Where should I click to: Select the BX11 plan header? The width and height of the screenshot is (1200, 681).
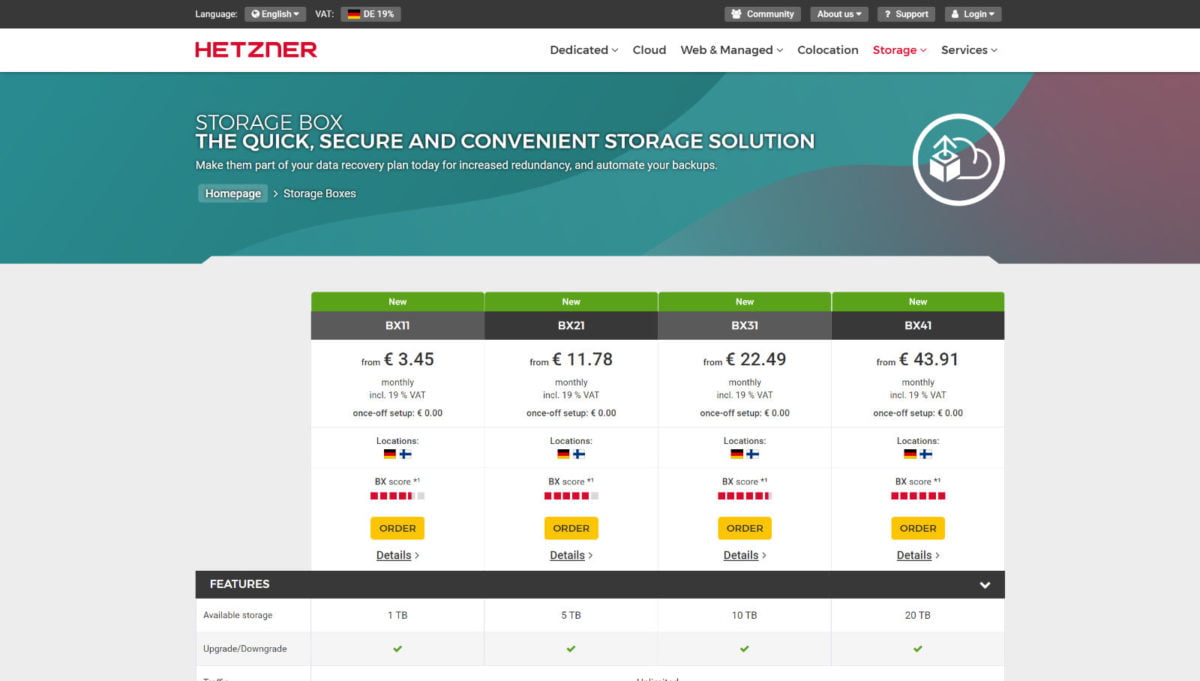(x=398, y=325)
